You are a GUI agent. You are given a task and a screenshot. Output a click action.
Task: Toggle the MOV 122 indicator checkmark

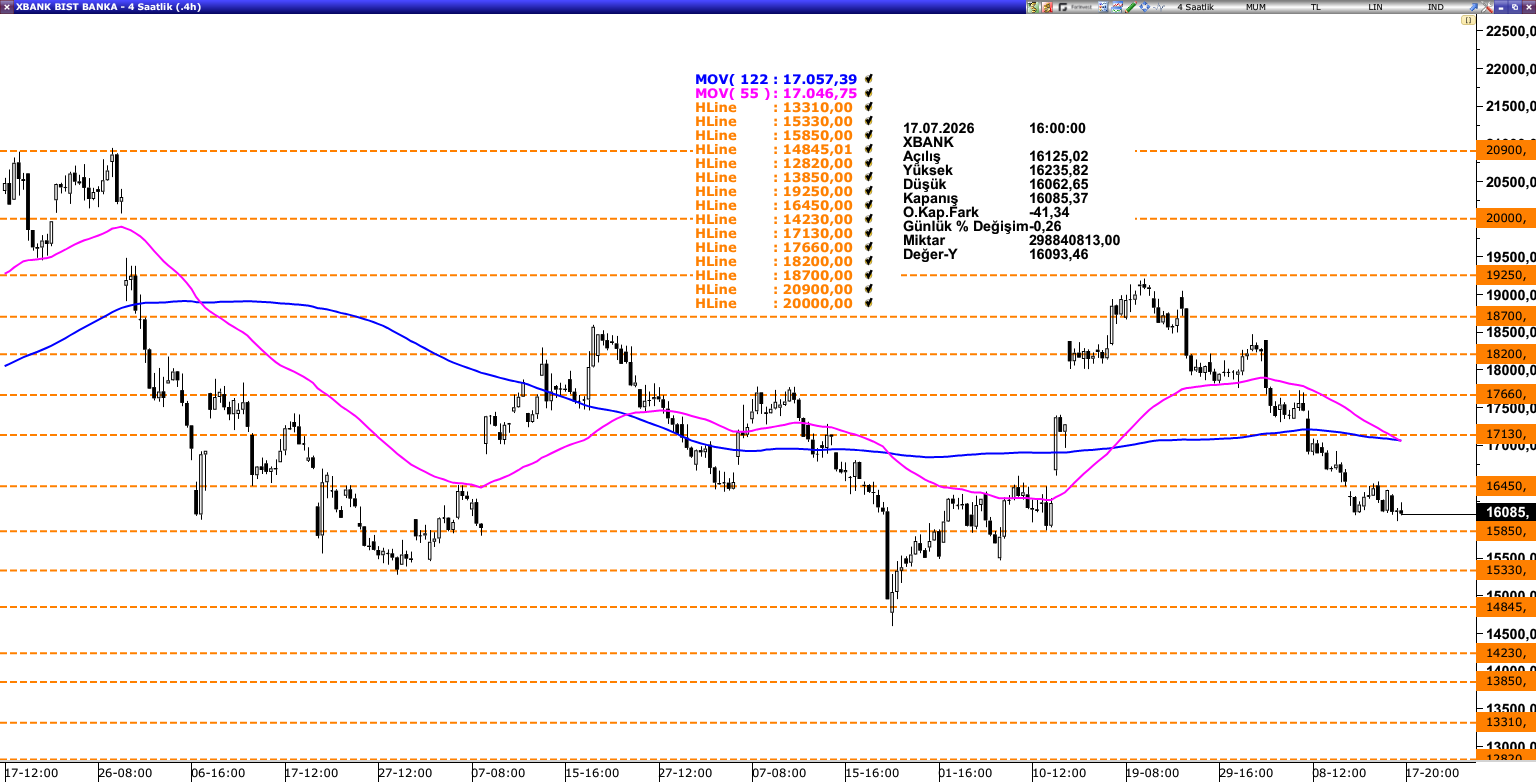click(x=869, y=79)
